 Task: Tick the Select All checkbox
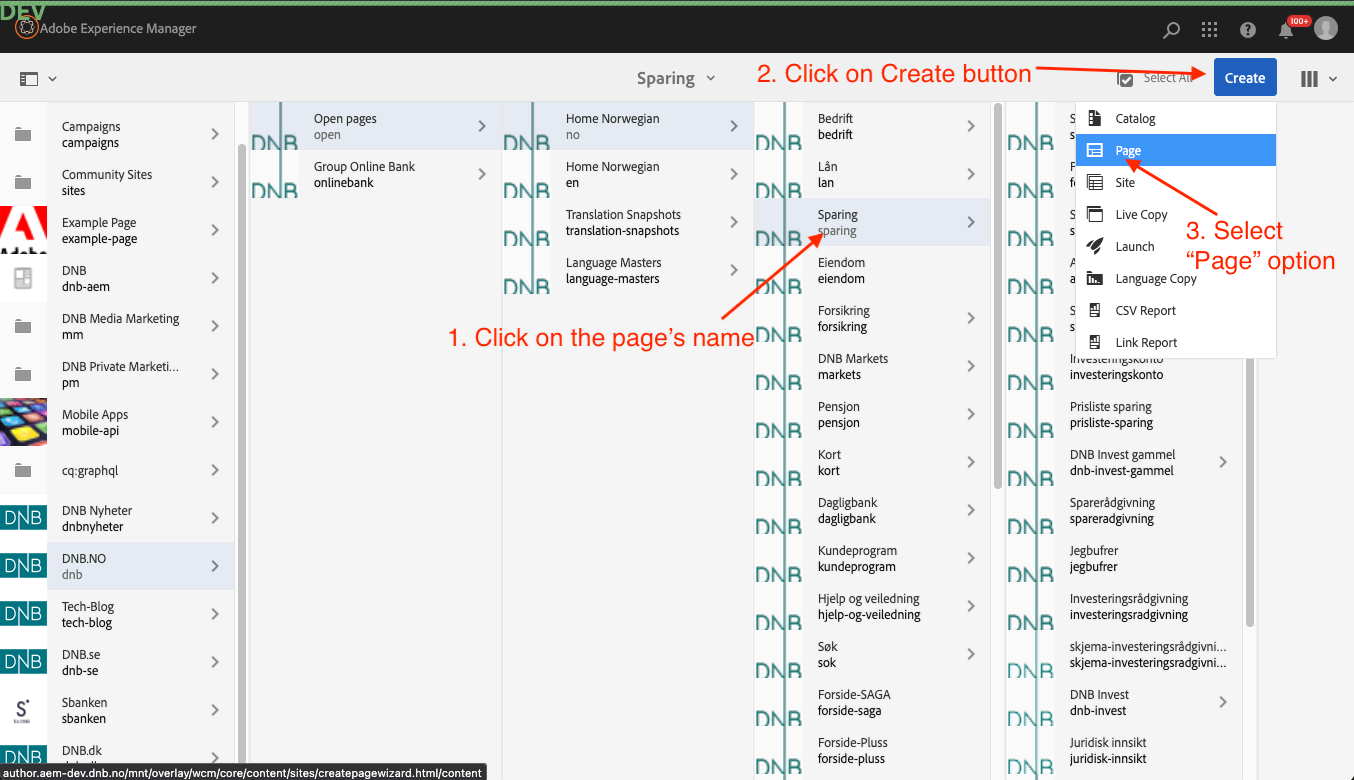(x=1126, y=79)
